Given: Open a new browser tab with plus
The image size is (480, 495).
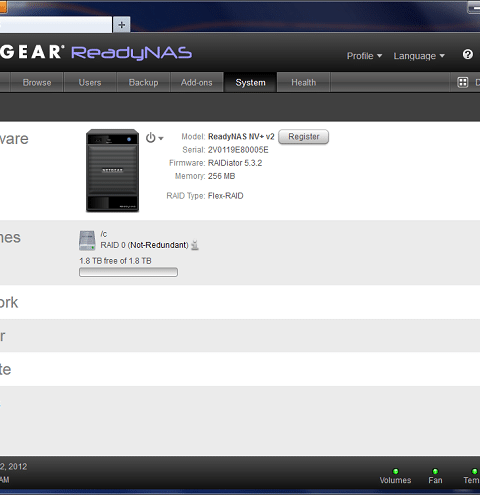Looking at the screenshot, I should pos(122,25).
